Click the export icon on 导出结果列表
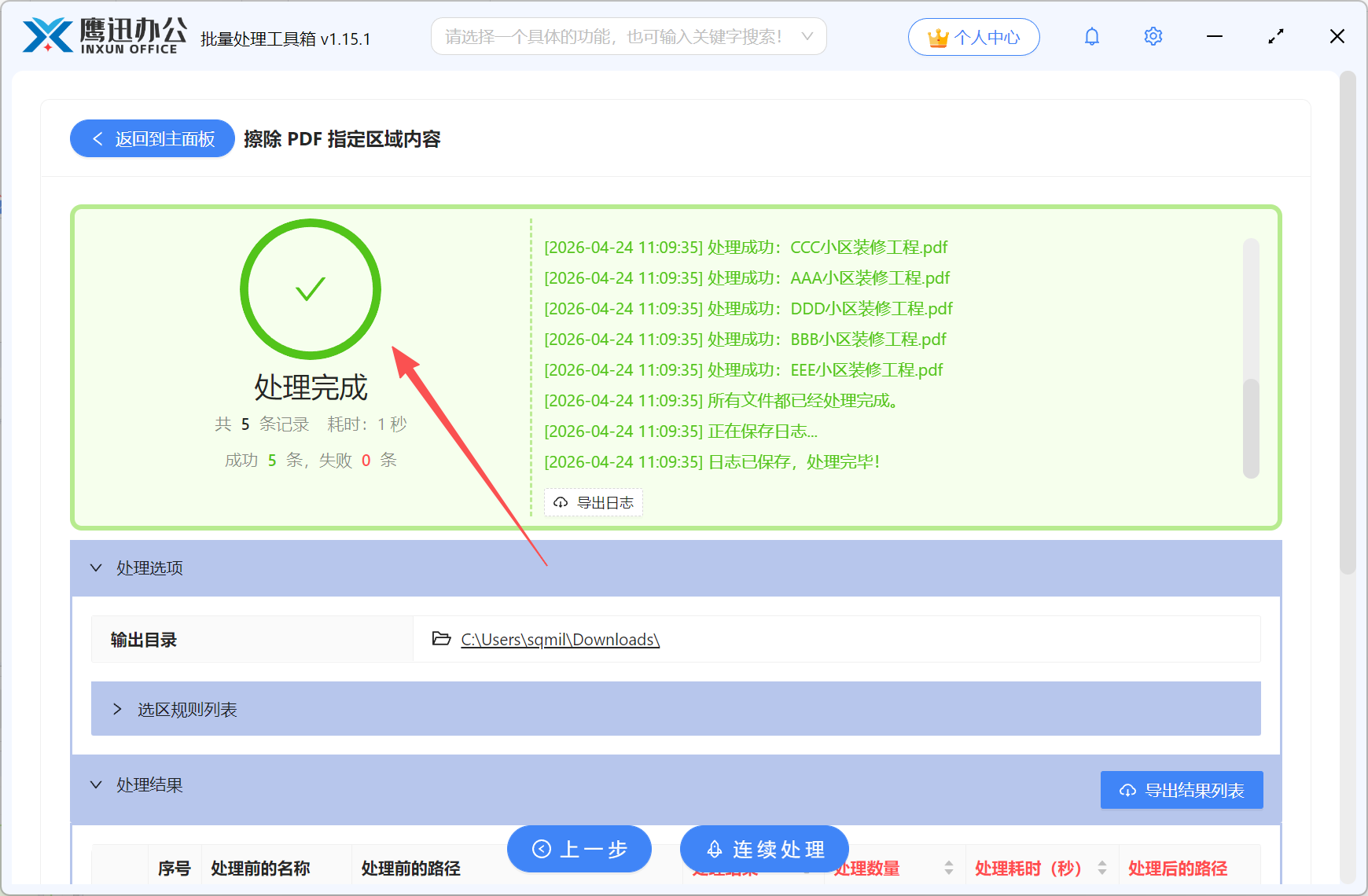The image size is (1368, 896). [1126, 791]
